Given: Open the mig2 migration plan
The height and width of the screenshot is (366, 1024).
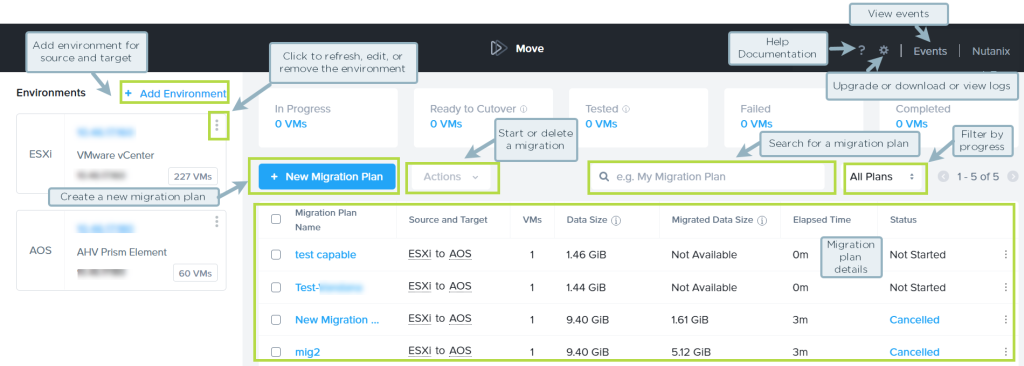Looking at the screenshot, I should (308, 352).
